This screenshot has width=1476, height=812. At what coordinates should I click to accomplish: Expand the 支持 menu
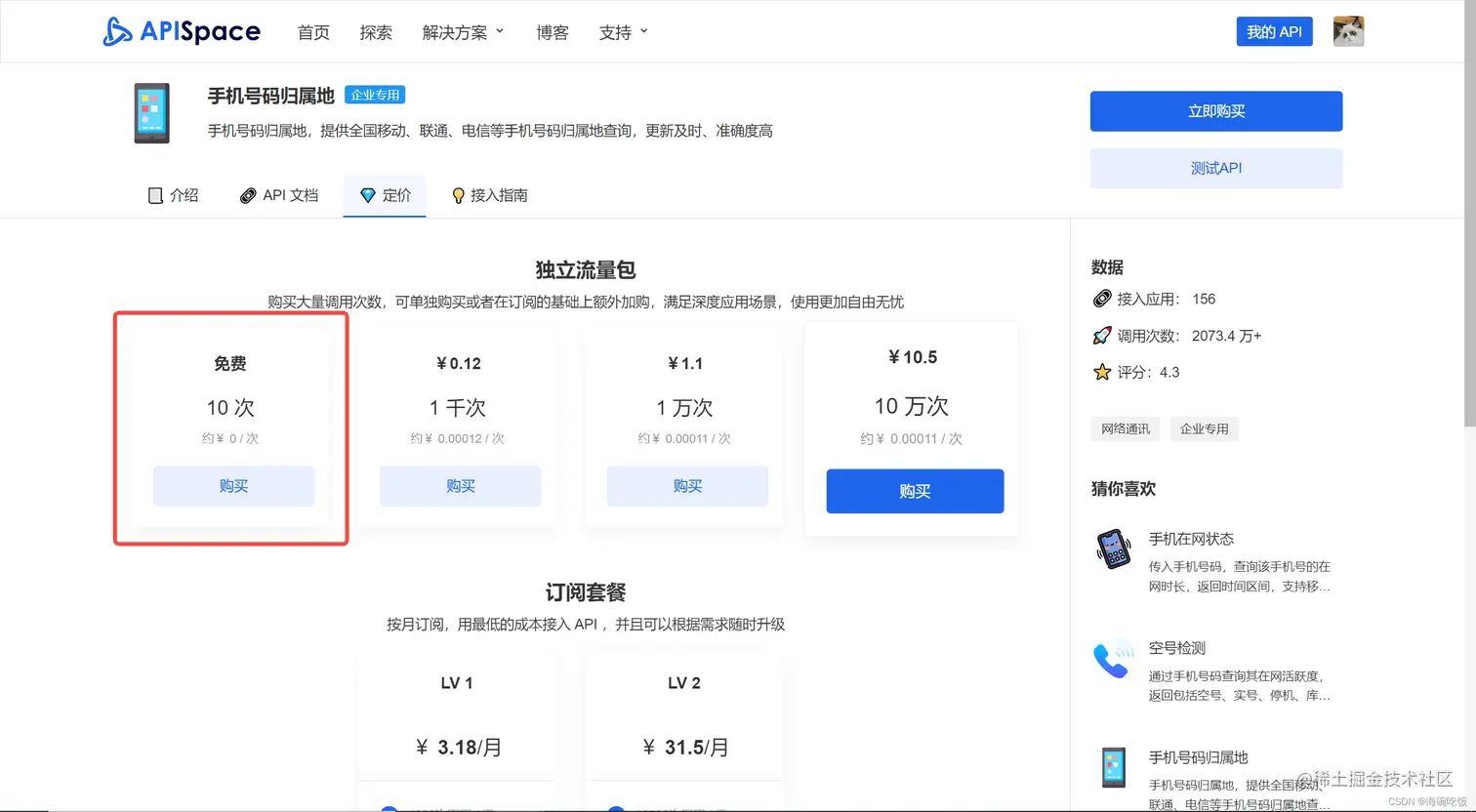tap(622, 31)
